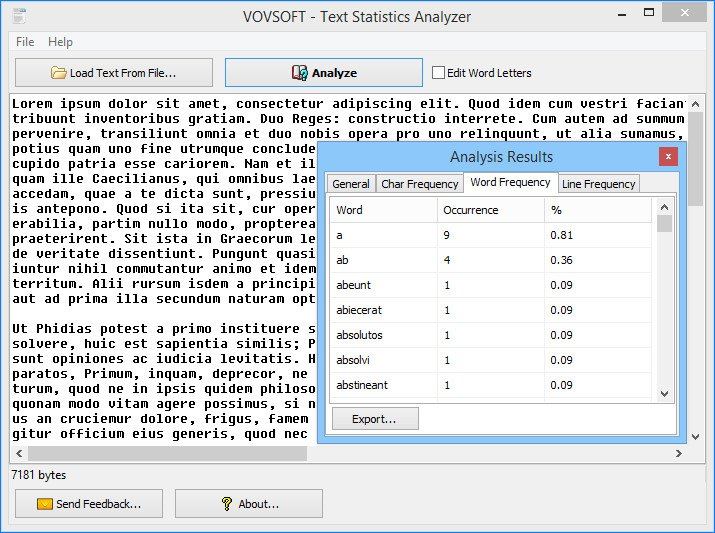
Task: Click the folder icon on Load Text button
Action: pyautogui.click(x=58, y=73)
